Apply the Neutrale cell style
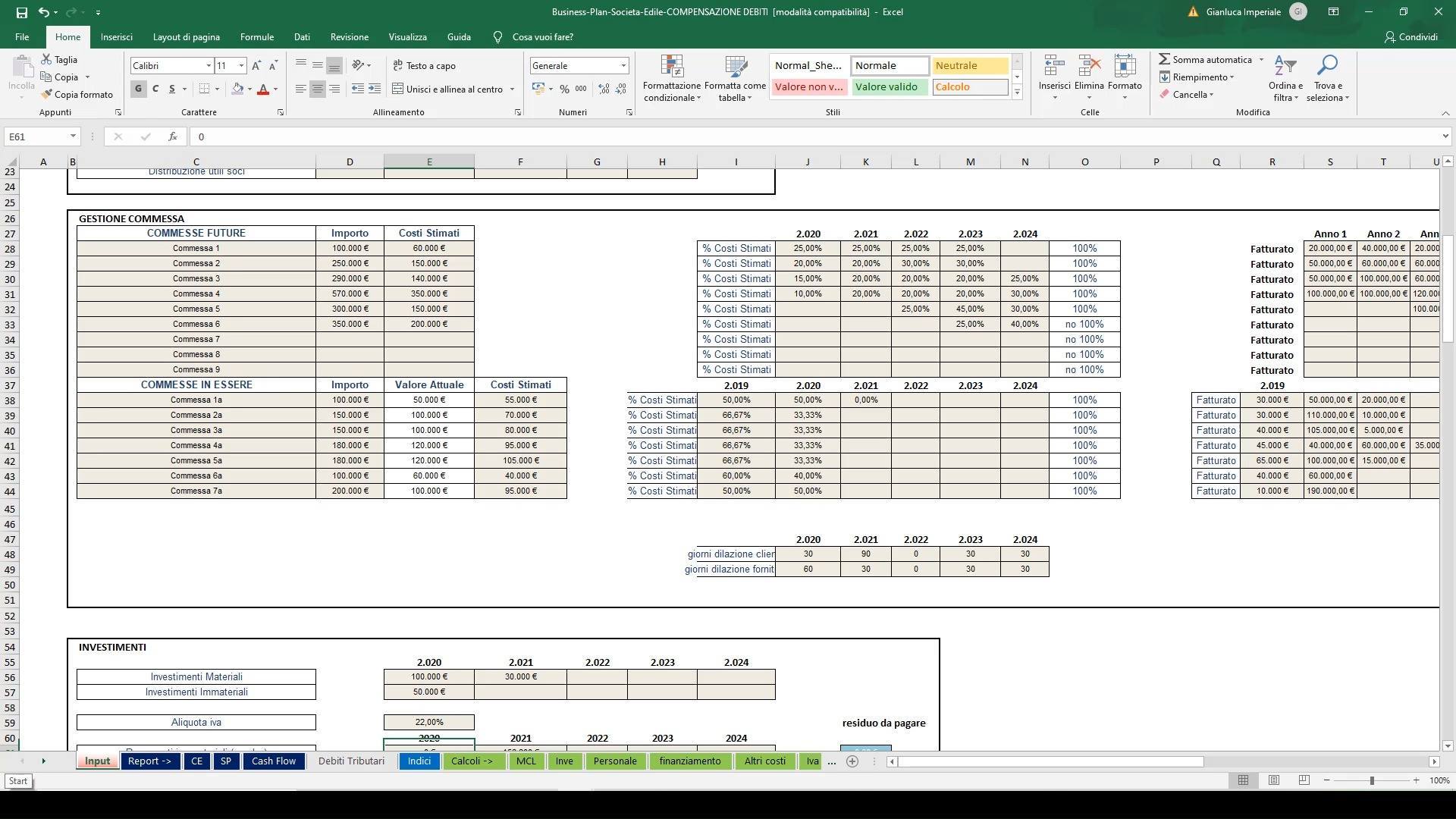This screenshot has height=819, width=1456. pos(970,66)
